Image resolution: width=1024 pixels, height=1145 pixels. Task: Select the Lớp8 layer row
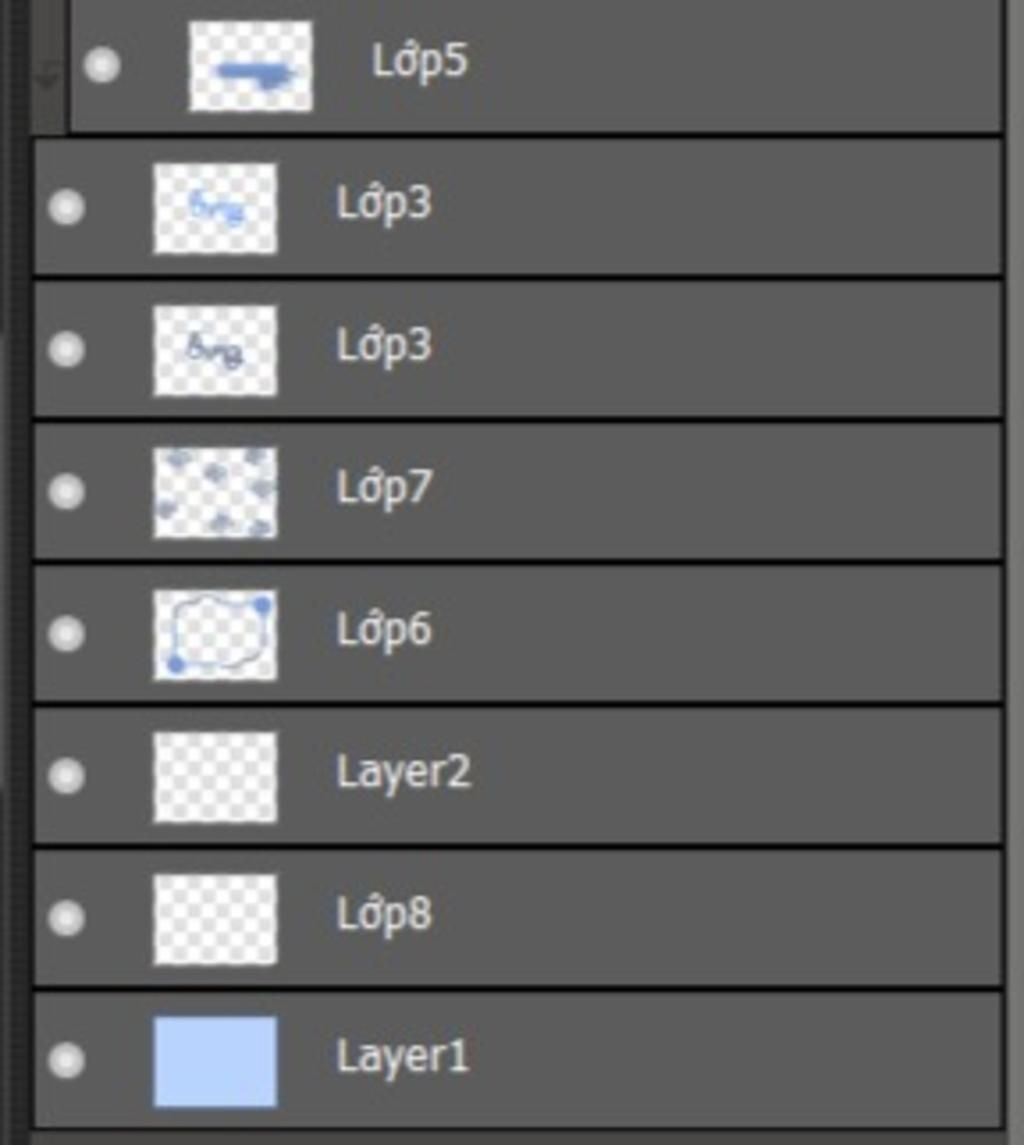coord(519,919)
